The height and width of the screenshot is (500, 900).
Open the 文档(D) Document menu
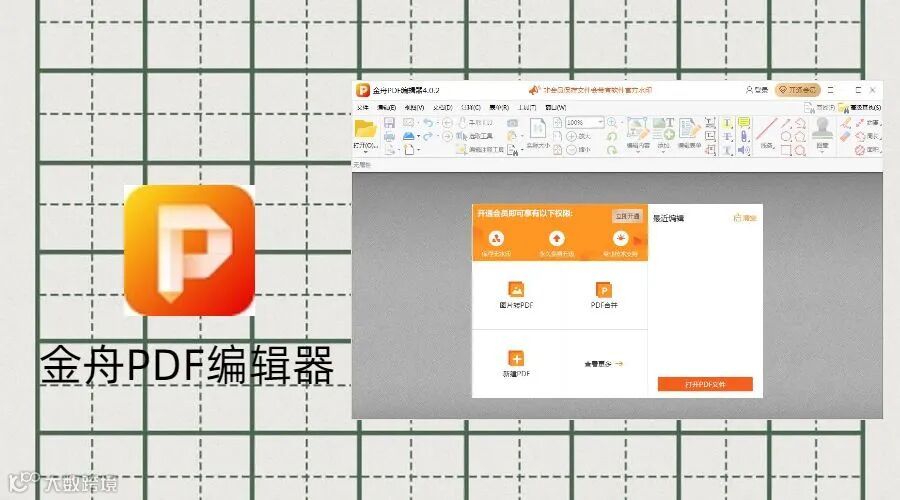point(443,107)
